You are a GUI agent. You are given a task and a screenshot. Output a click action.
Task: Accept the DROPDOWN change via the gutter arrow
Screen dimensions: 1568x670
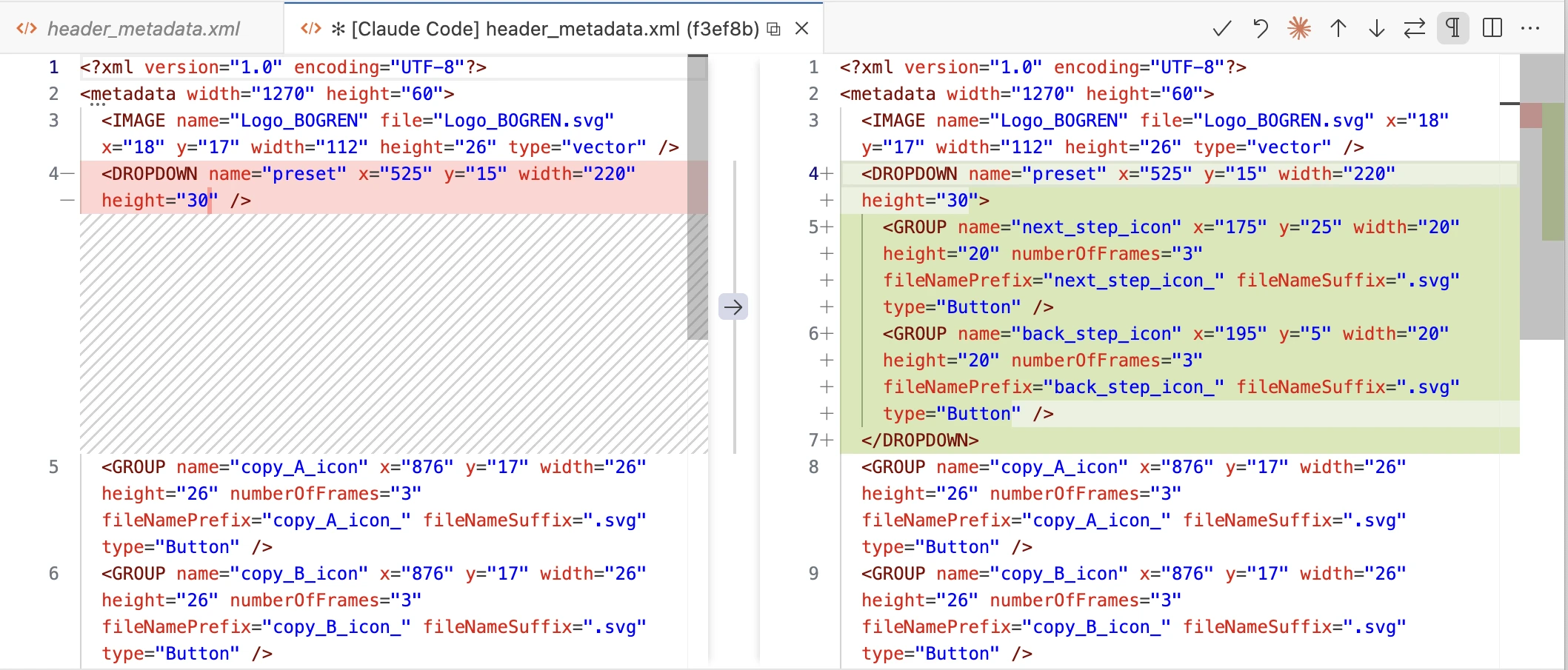click(x=733, y=306)
